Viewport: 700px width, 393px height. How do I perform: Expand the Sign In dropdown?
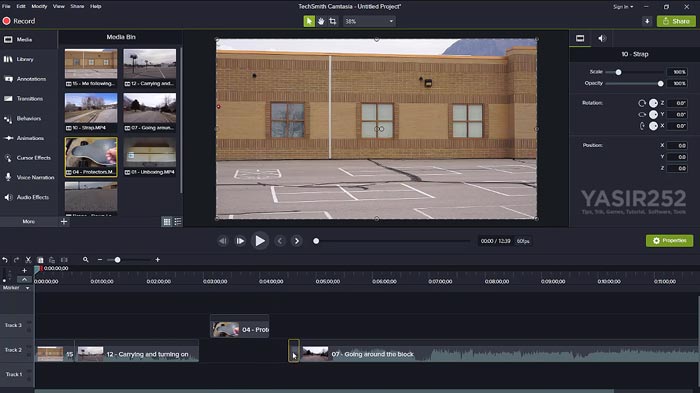pos(623,7)
